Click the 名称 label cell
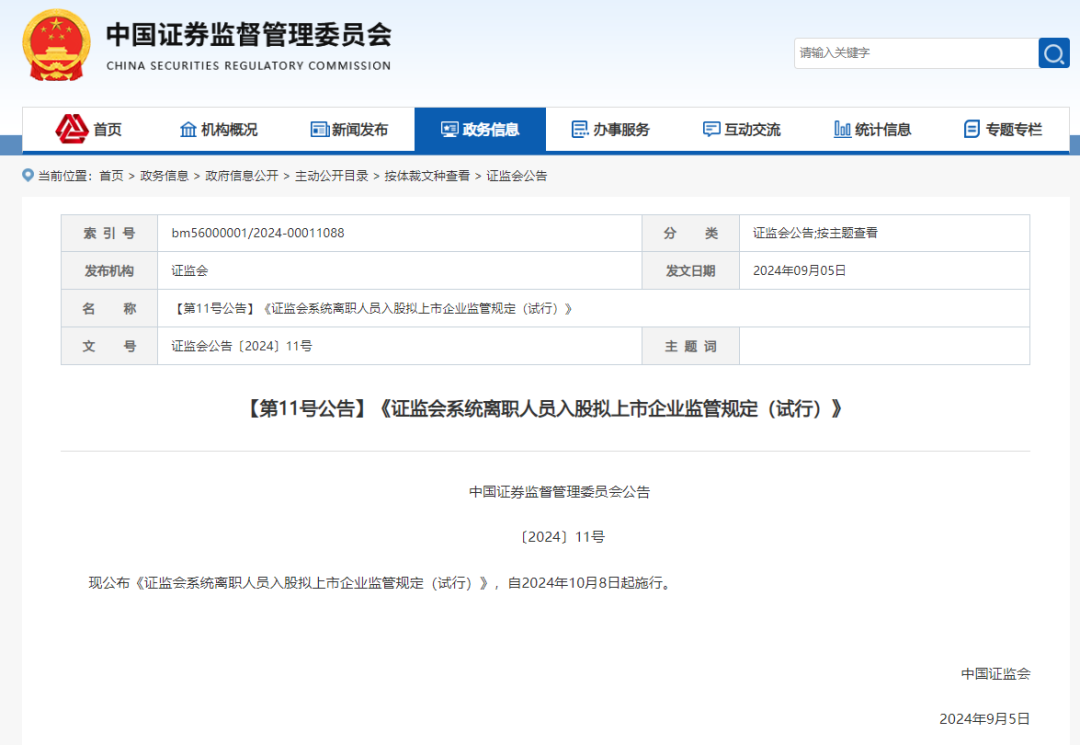 point(110,308)
